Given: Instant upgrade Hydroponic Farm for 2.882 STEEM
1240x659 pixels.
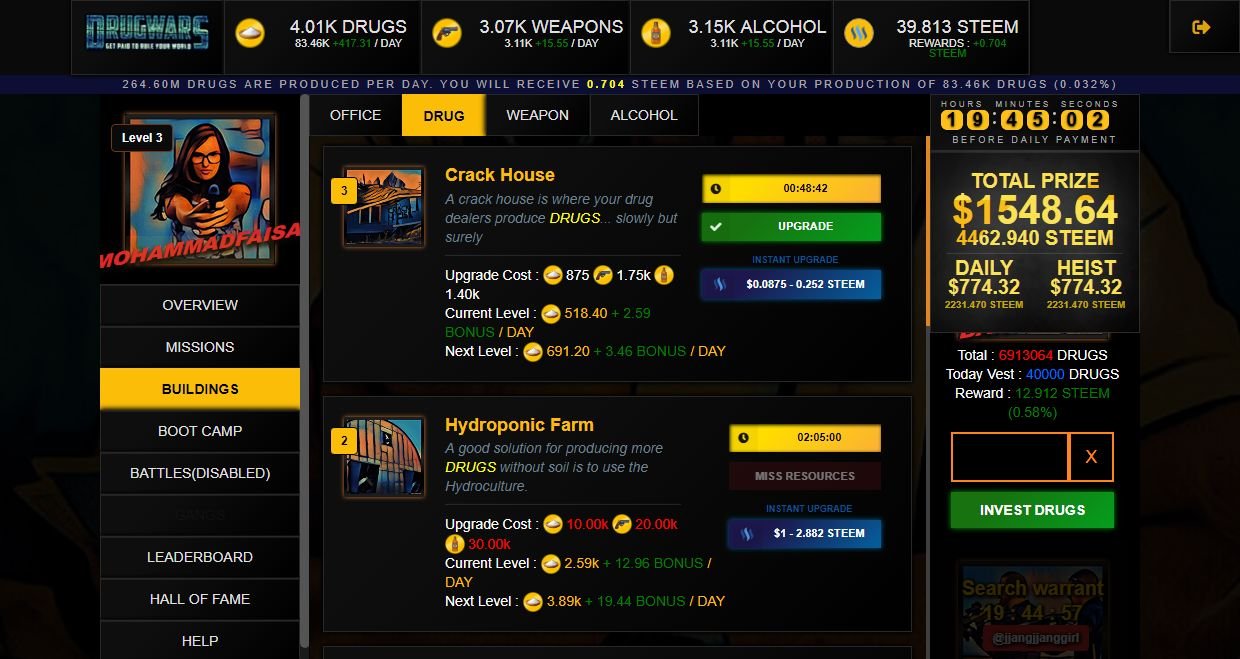Looking at the screenshot, I should click(805, 533).
